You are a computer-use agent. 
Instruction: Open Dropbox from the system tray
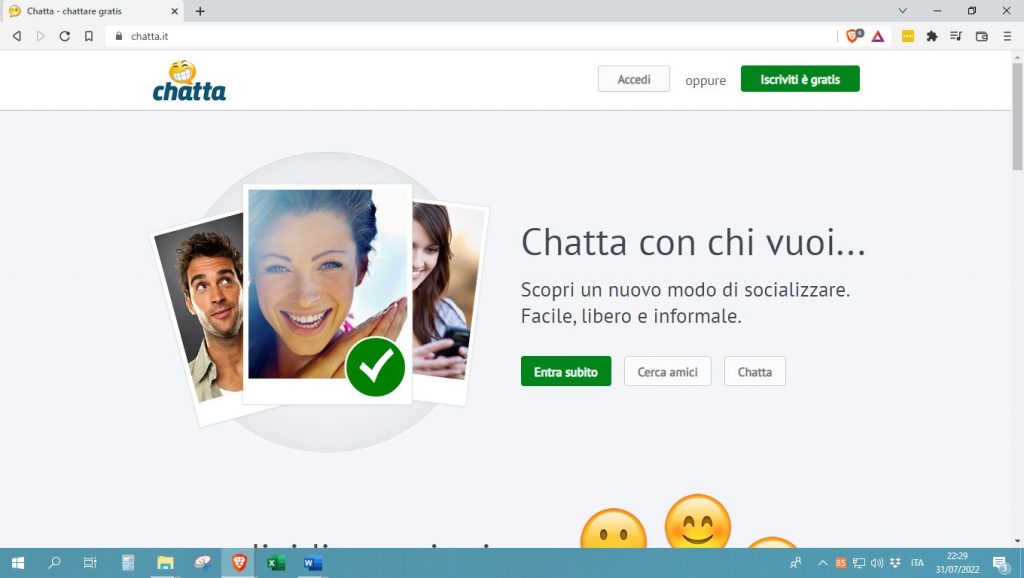coord(896,564)
